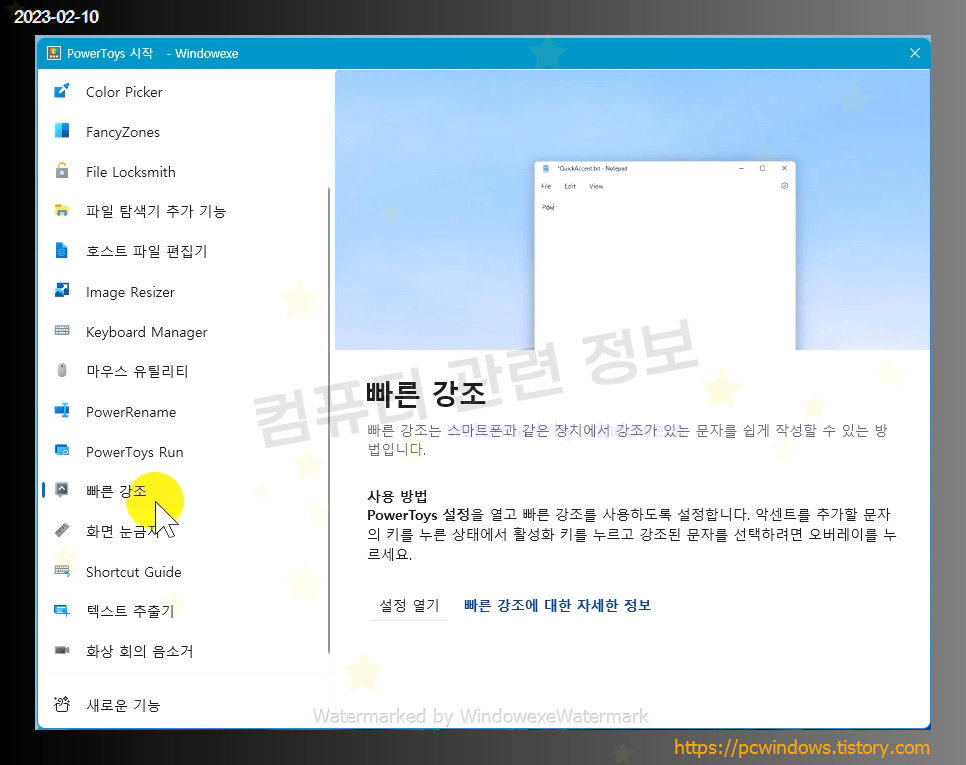Click the PowerToys logo in title bar

click(54, 54)
